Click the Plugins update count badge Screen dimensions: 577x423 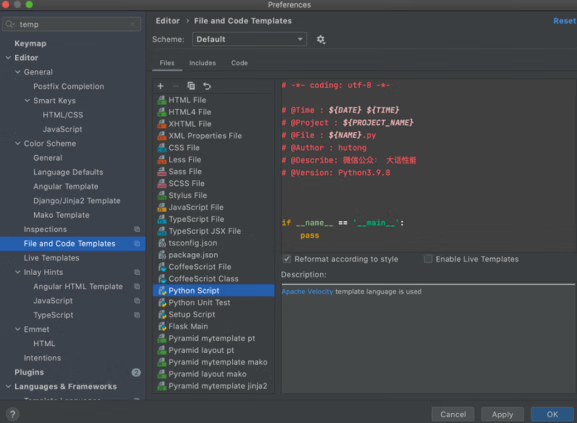coord(136,373)
